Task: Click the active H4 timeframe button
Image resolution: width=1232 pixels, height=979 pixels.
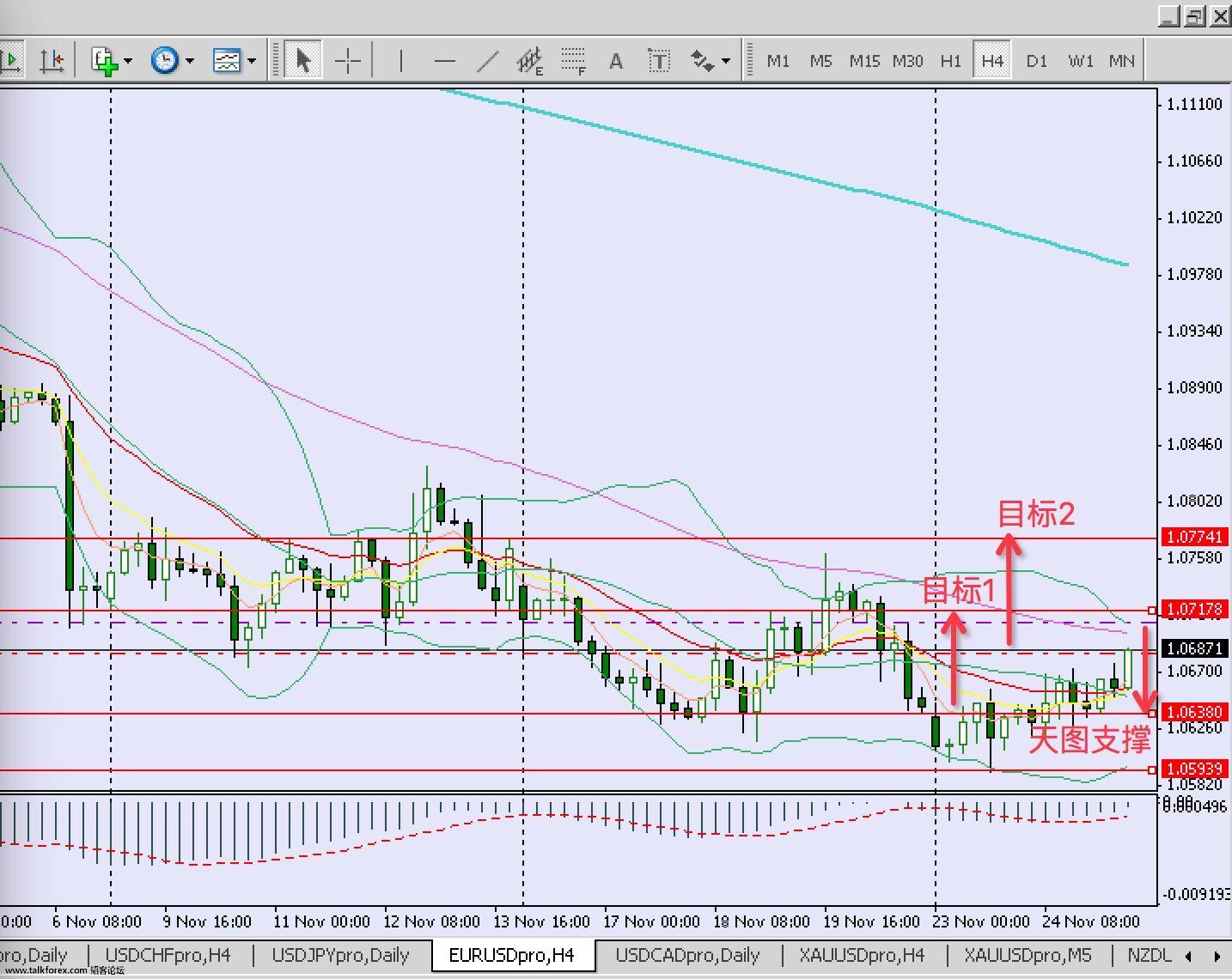Action: tap(992, 61)
